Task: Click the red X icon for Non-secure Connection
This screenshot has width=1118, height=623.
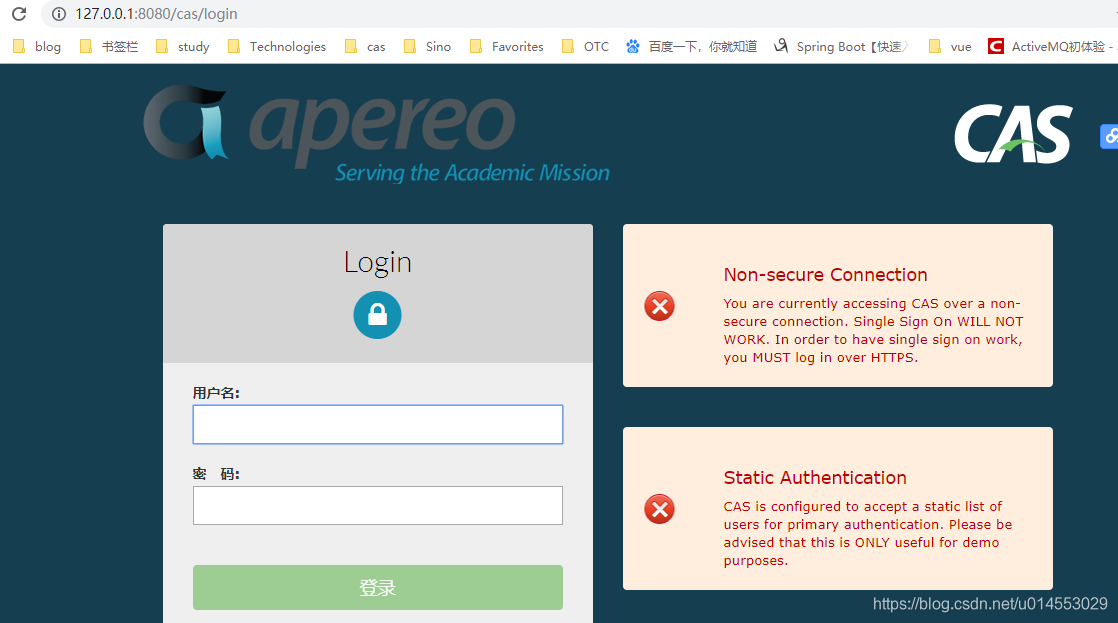Action: pos(660,307)
